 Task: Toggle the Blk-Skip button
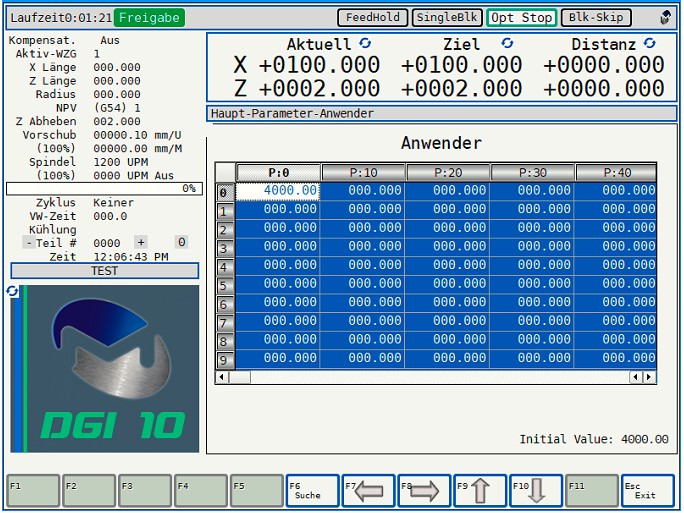pos(596,18)
